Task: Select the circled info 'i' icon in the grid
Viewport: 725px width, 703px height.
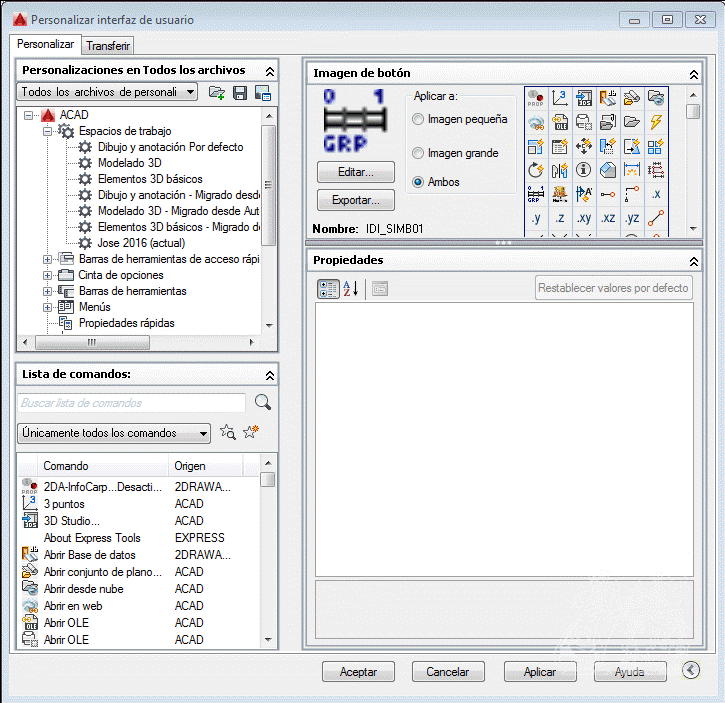Action: click(584, 170)
